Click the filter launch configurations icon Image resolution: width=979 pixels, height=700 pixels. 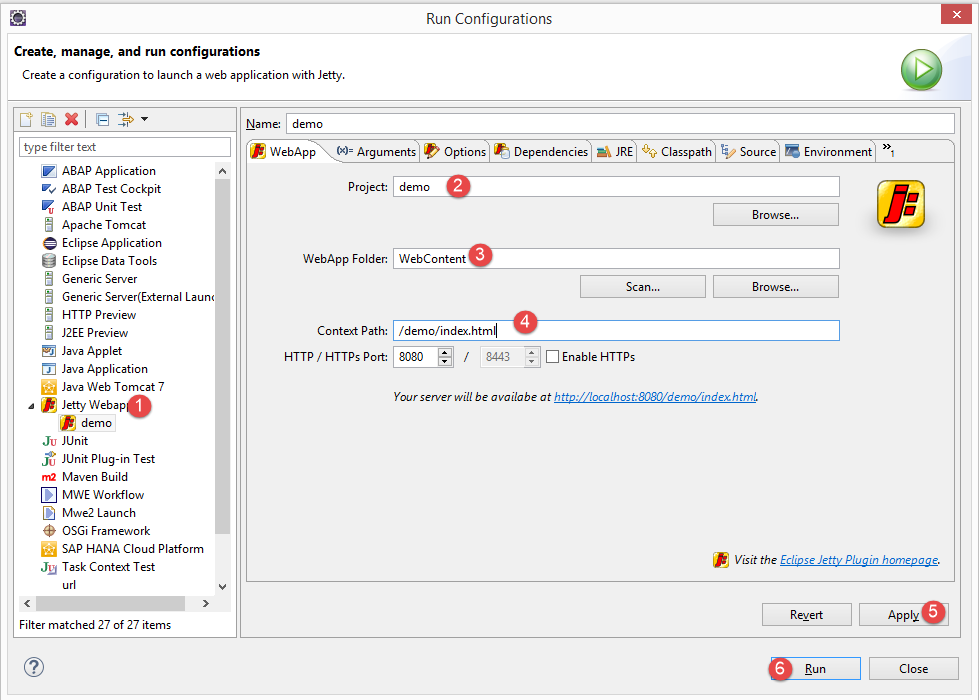coord(126,120)
